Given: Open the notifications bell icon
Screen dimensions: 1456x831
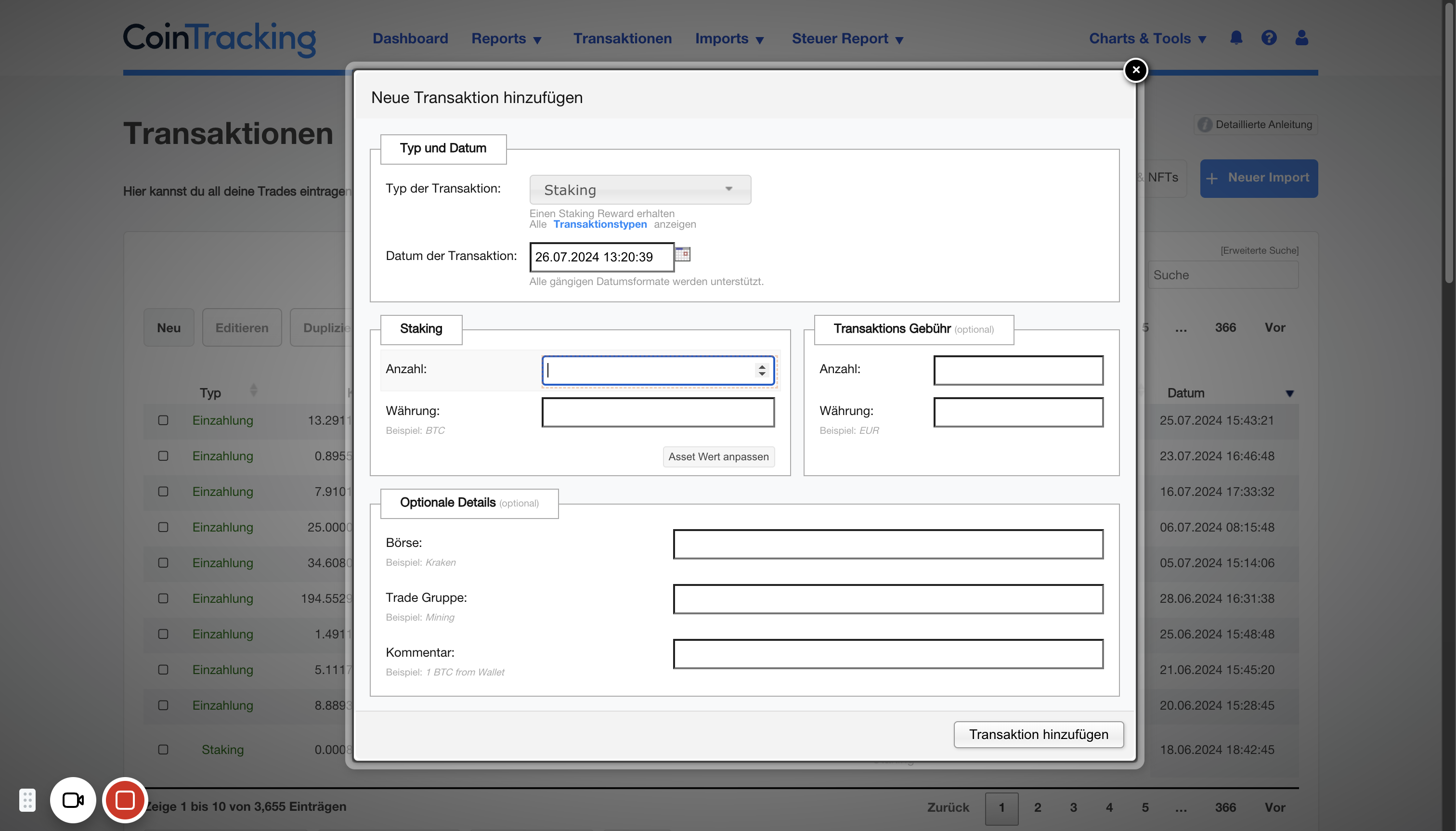Looking at the screenshot, I should coord(1236,38).
